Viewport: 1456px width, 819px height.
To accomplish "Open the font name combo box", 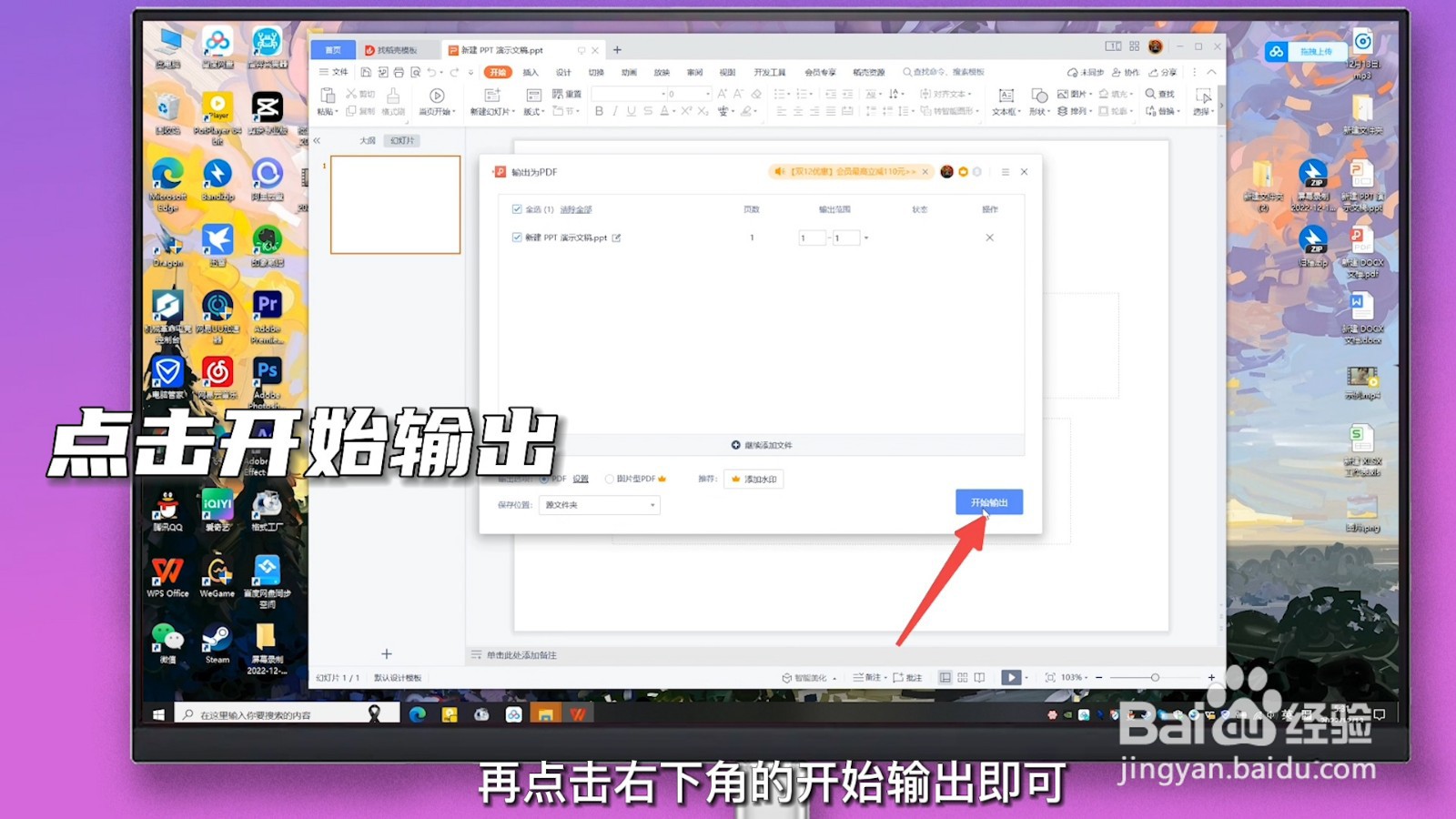I will pyautogui.click(x=629, y=94).
